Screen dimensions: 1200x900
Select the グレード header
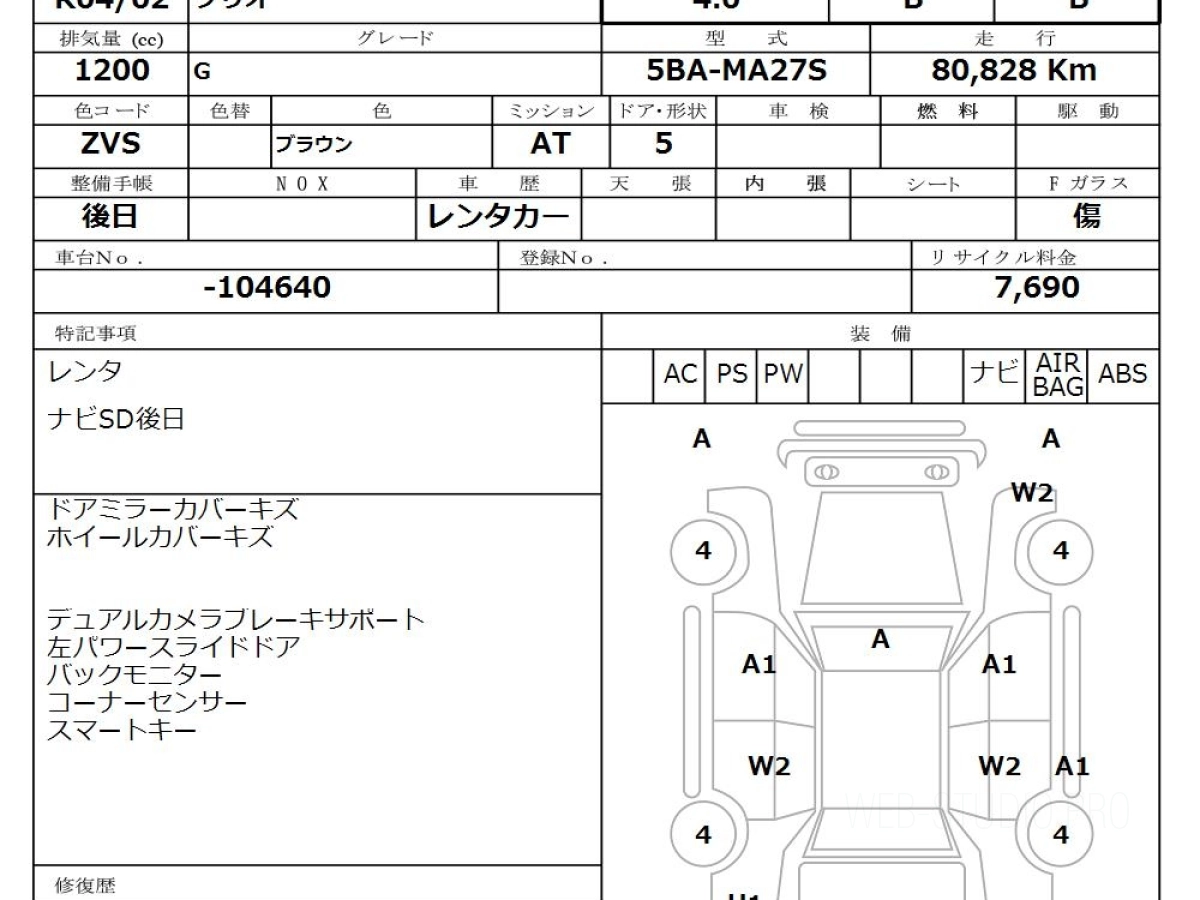[x=395, y=39]
